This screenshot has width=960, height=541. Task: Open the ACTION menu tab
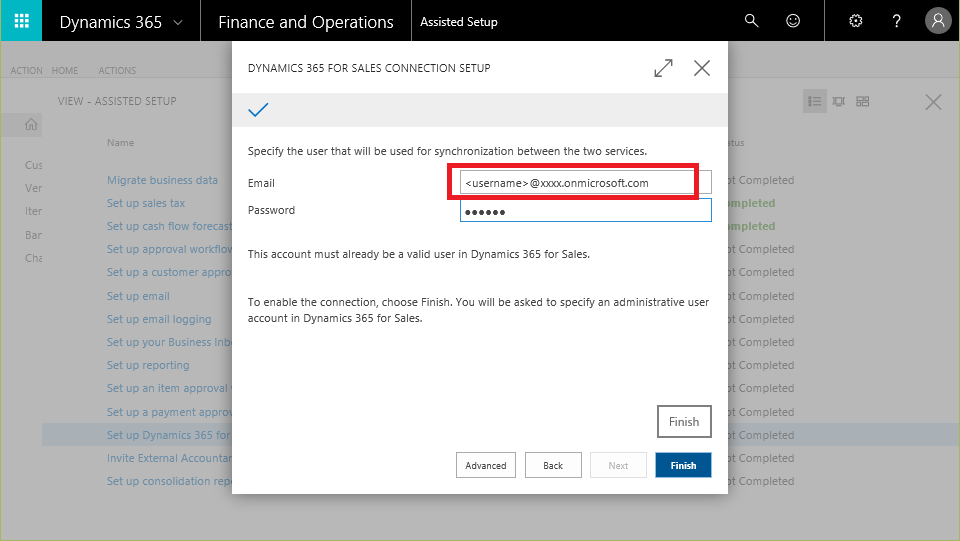[26, 70]
